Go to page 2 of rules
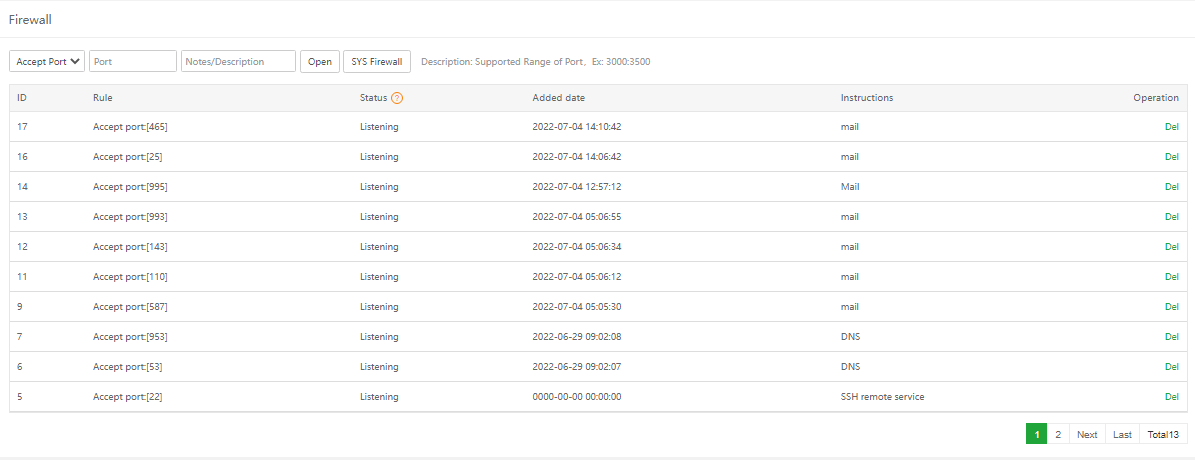 click(x=1058, y=434)
